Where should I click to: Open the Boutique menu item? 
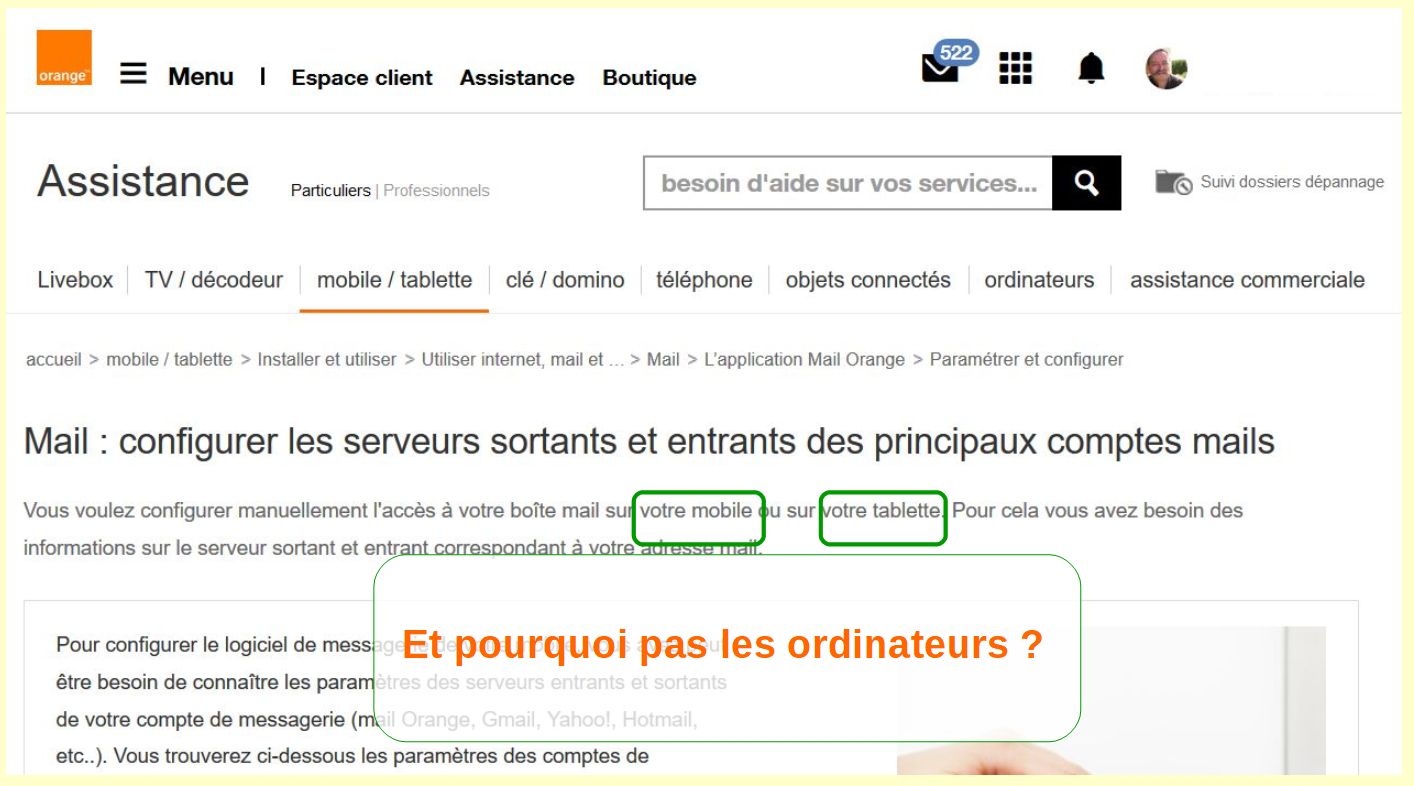click(x=650, y=78)
